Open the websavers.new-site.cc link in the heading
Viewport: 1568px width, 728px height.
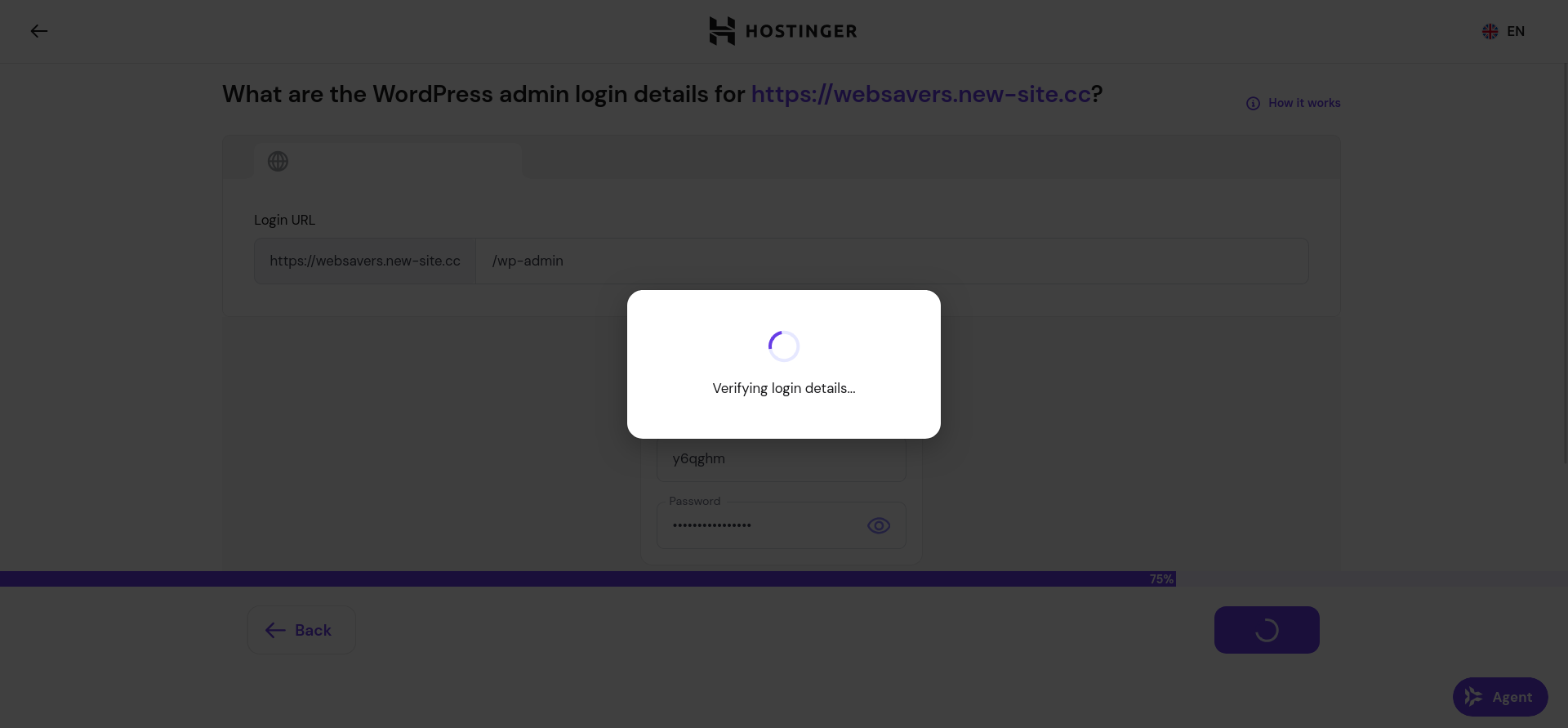coord(921,94)
